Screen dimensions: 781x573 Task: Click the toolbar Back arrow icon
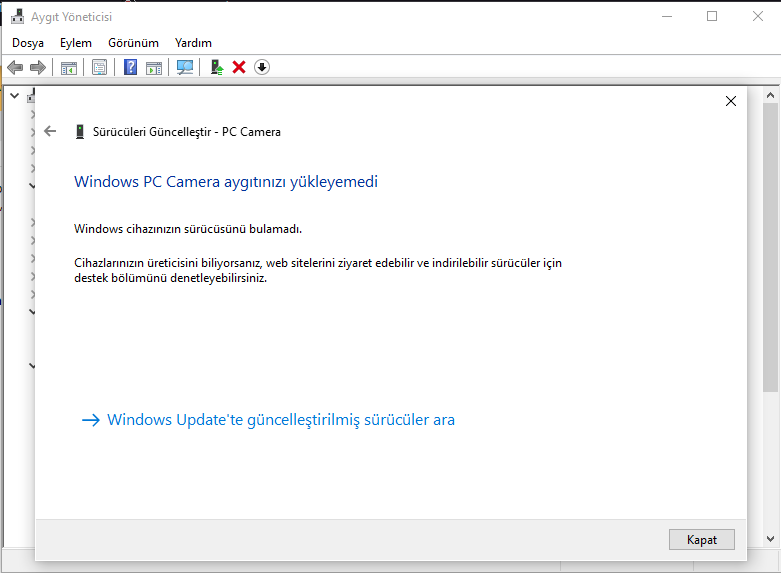click(x=15, y=67)
